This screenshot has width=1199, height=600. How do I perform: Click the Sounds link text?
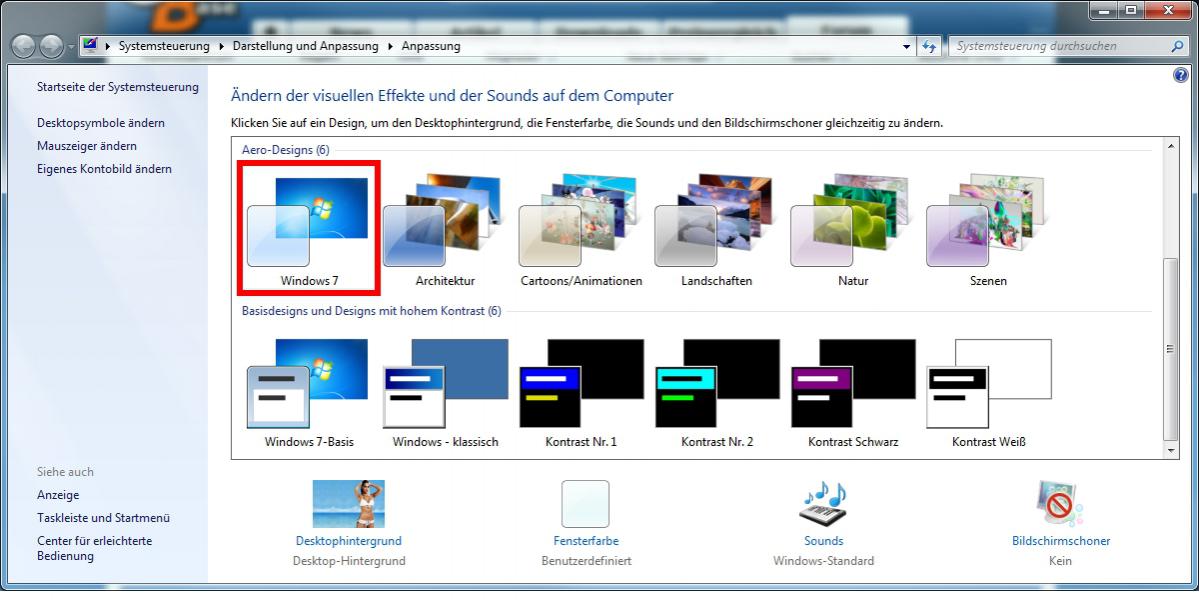tap(824, 540)
